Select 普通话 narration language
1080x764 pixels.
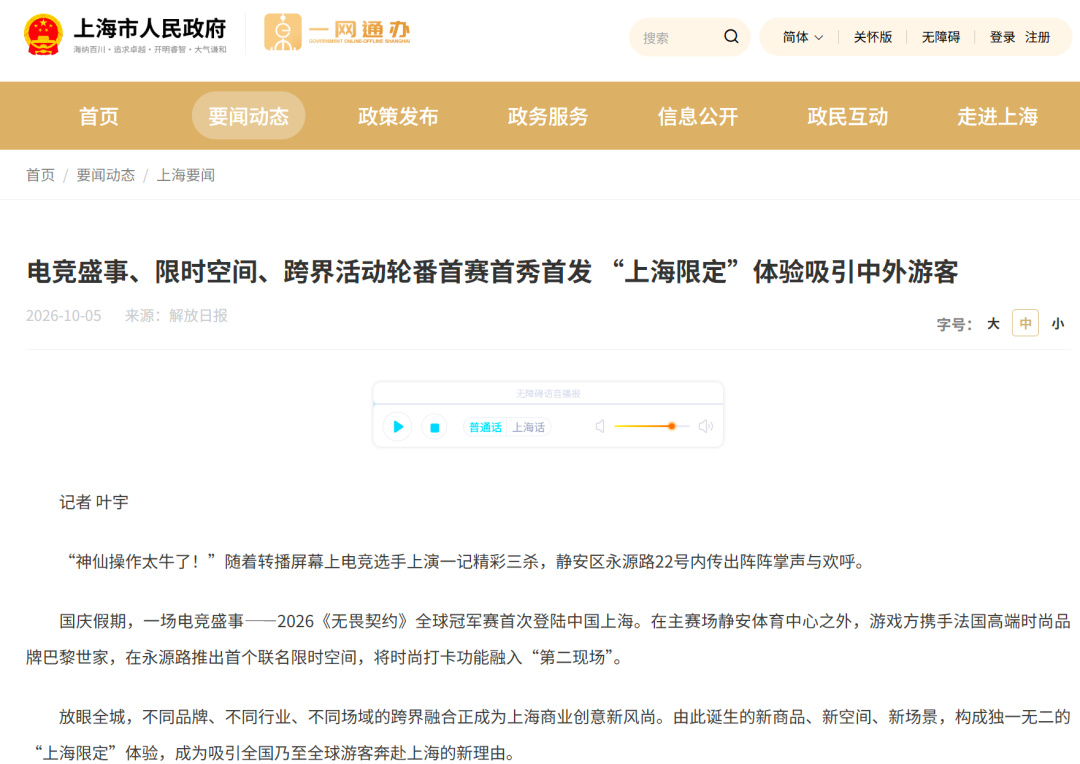tap(485, 427)
